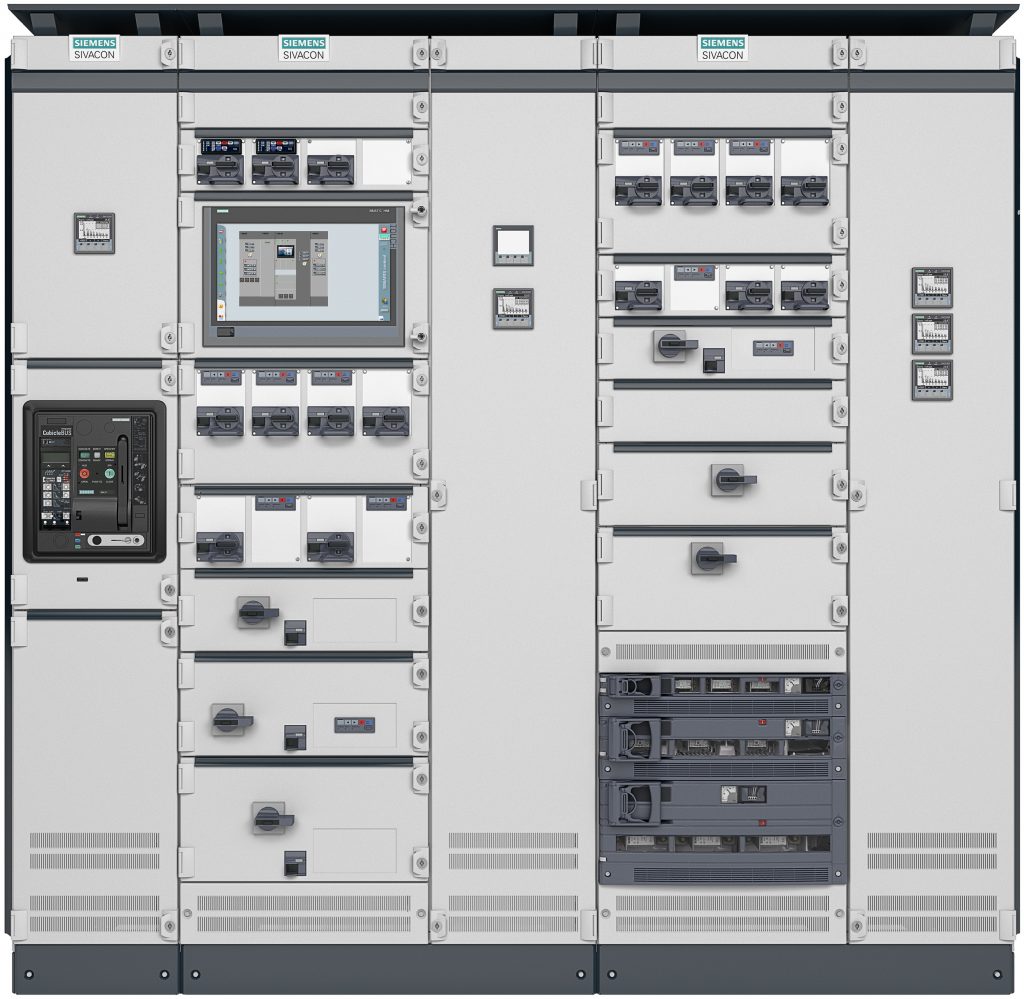The height and width of the screenshot is (999, 1024).
Task: Click the middle power meter on the far-right cabinet
Action: click(931, 334)
